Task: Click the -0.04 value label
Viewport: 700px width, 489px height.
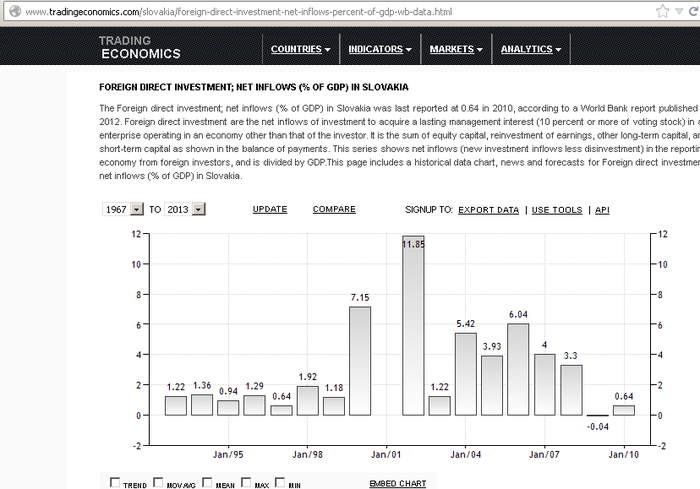Action: [x=597, y=426]
